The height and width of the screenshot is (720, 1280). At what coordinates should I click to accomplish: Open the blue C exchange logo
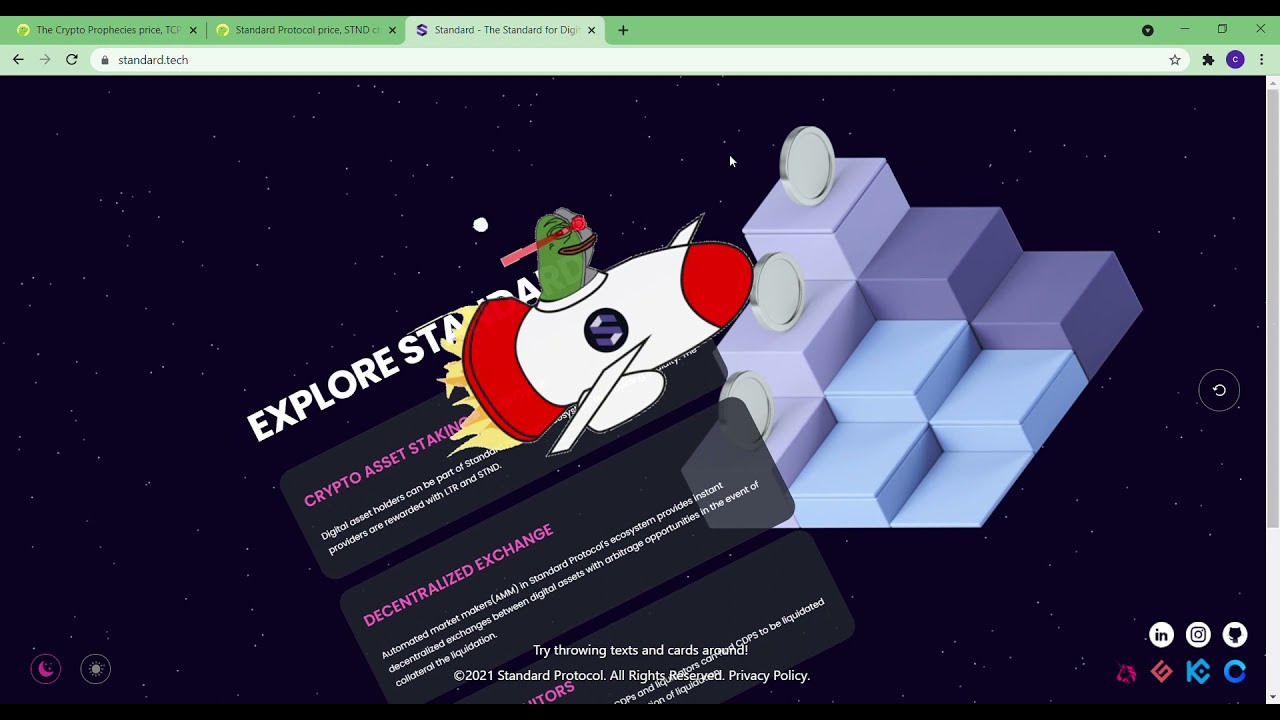click(1235, 672)
